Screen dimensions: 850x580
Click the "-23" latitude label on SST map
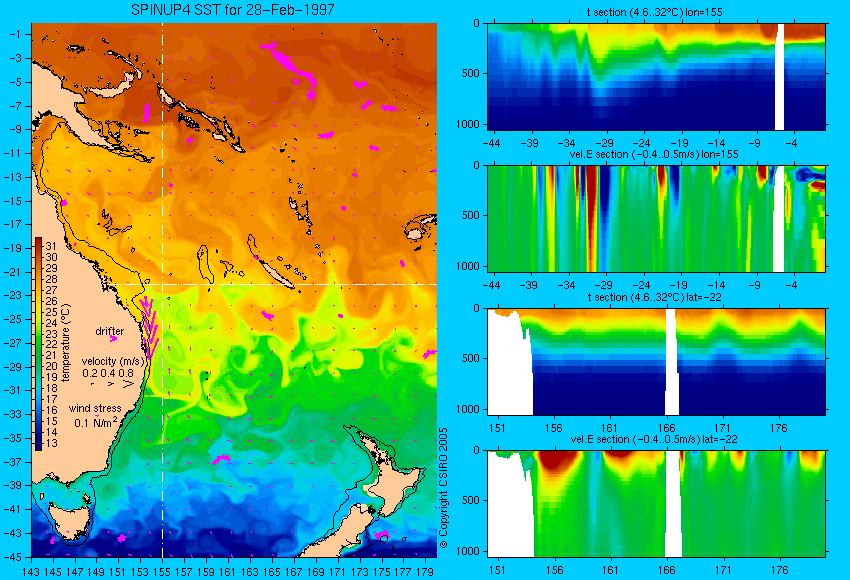coord(14,295)
